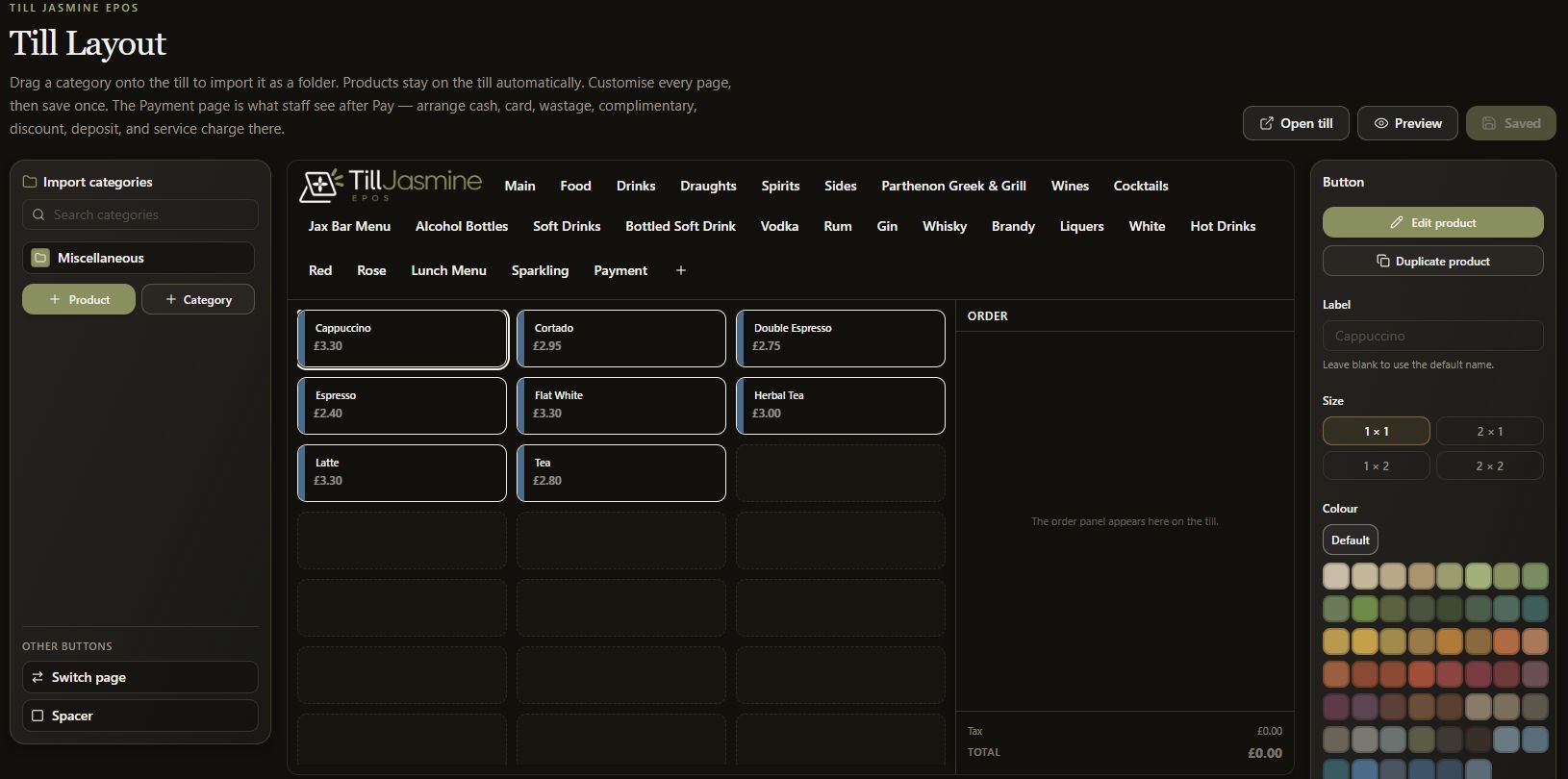The width and height of the screenshot is (1568, 779).
Task: Select the Cappuccino product button
Action: pos(402,339)
